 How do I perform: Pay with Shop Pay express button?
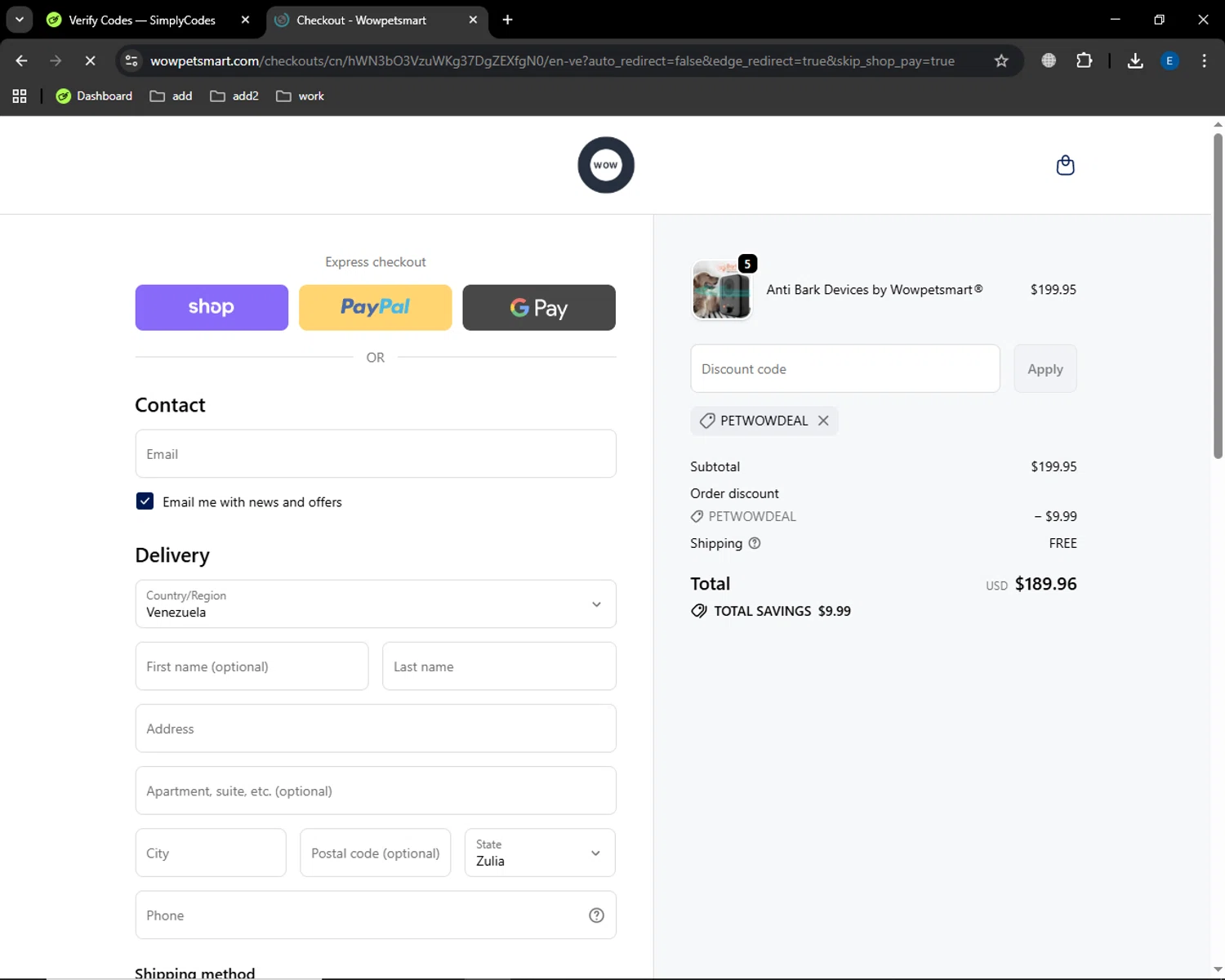click(x=212, y=308)
